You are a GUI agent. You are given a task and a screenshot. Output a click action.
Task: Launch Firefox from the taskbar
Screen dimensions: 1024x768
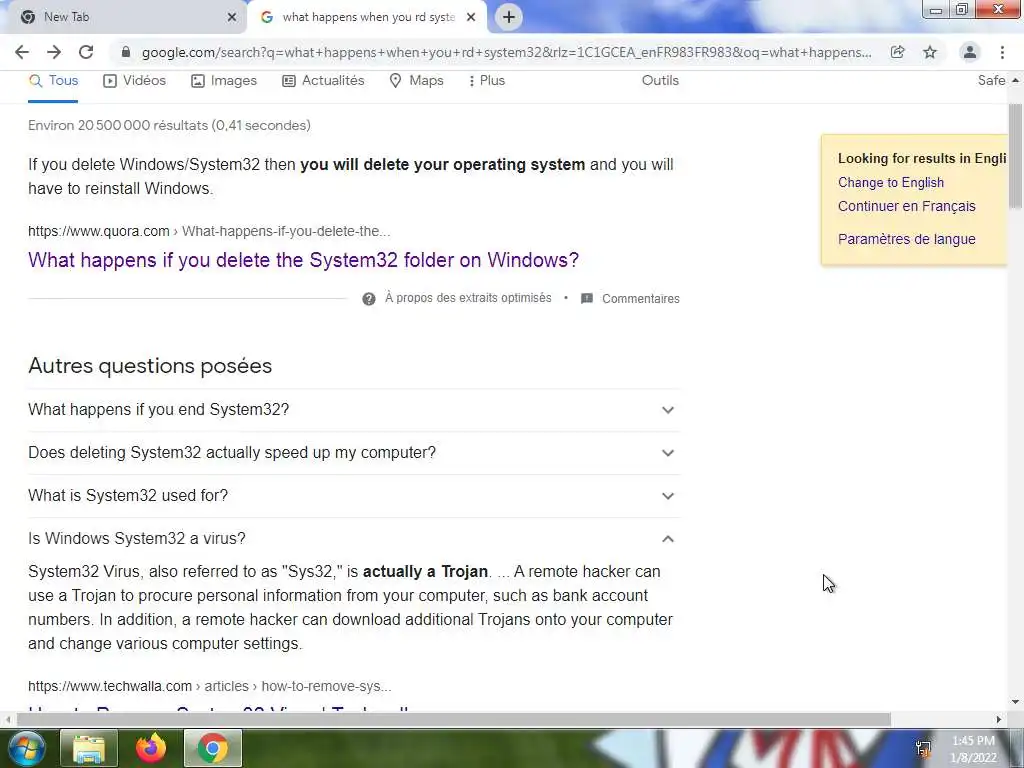pos(151,748)
